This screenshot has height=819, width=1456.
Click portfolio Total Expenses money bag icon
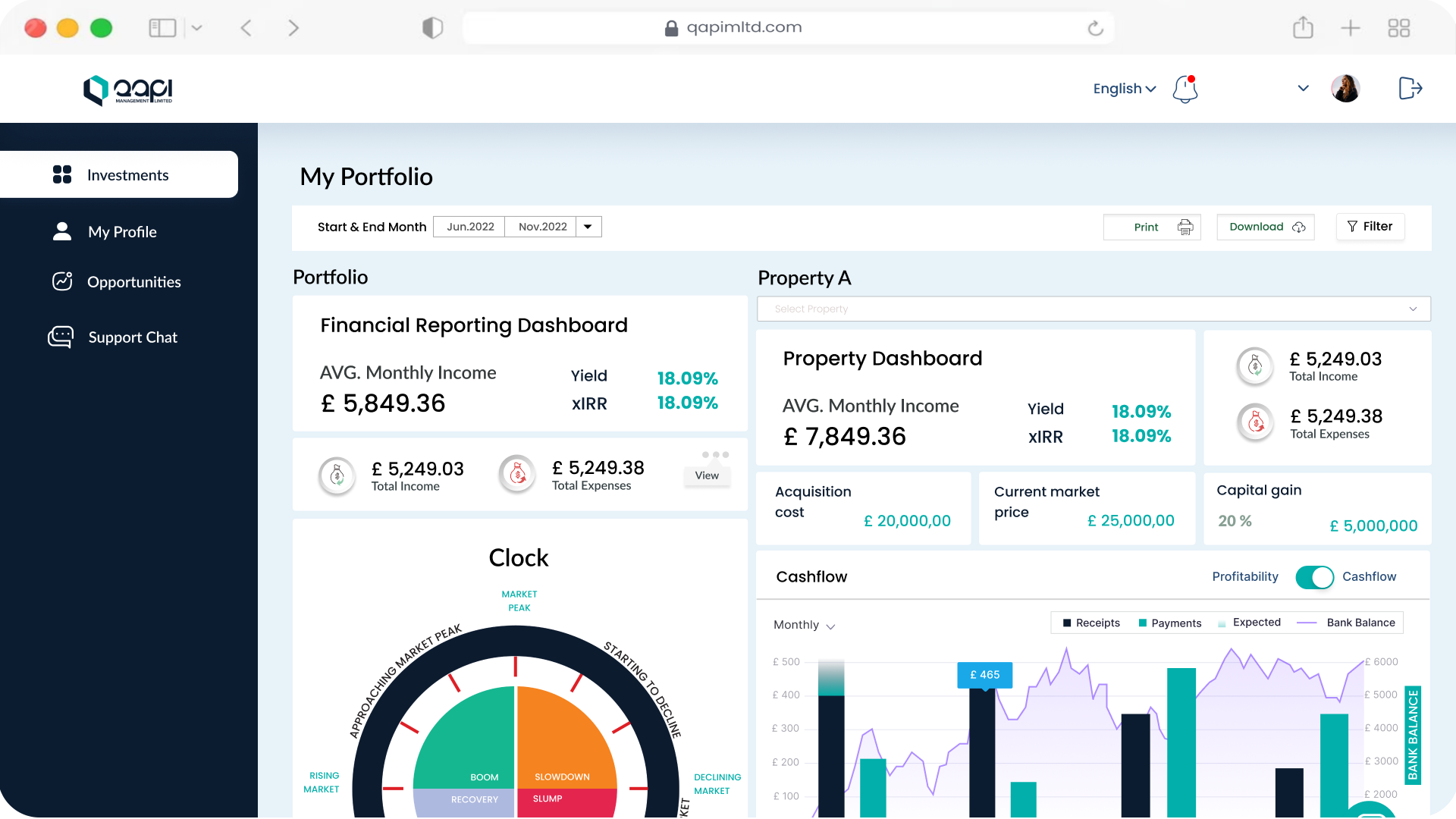[x=518, y=475]
